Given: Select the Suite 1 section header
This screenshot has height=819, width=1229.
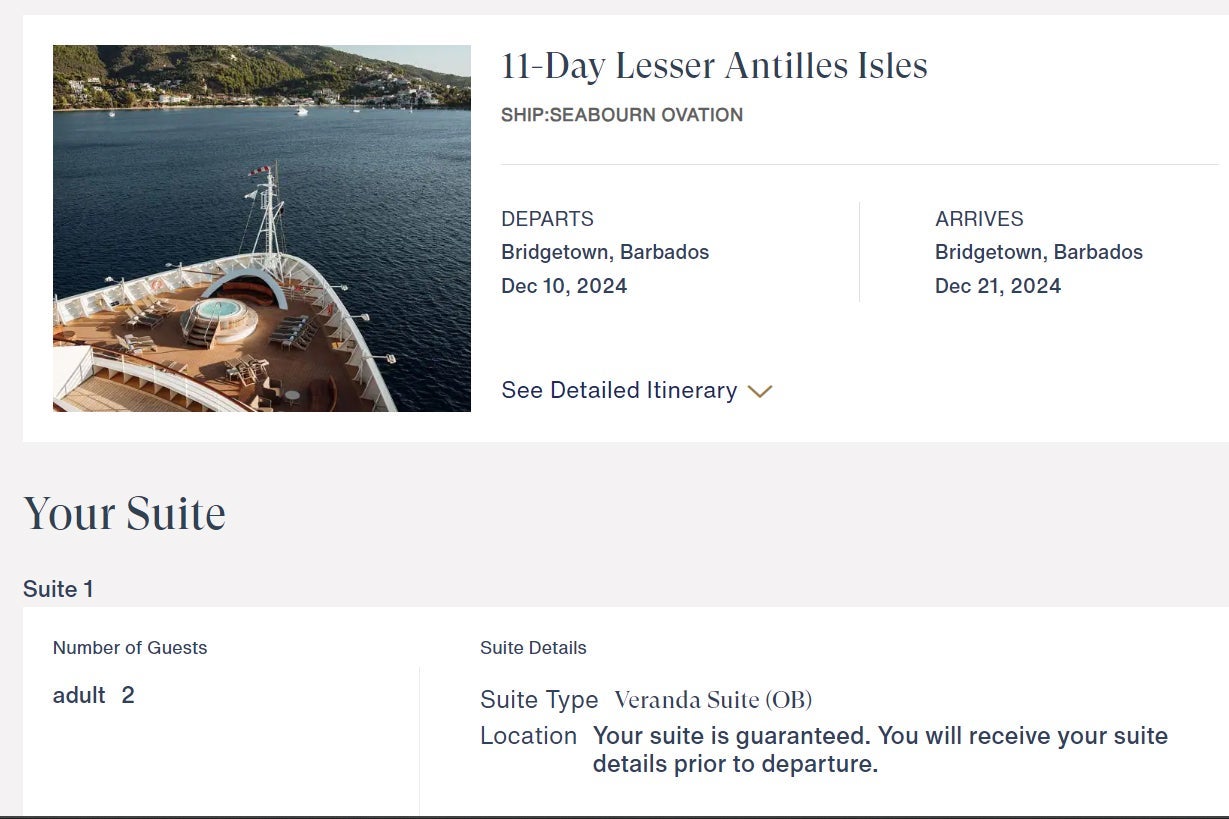Looking at the screenshot, I should [57, 589].
